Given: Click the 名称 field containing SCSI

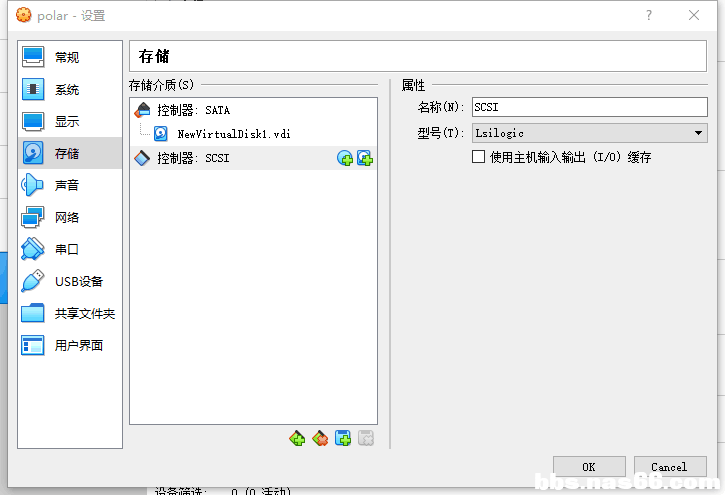Looking at the screenshot, I should click(590, 107).
